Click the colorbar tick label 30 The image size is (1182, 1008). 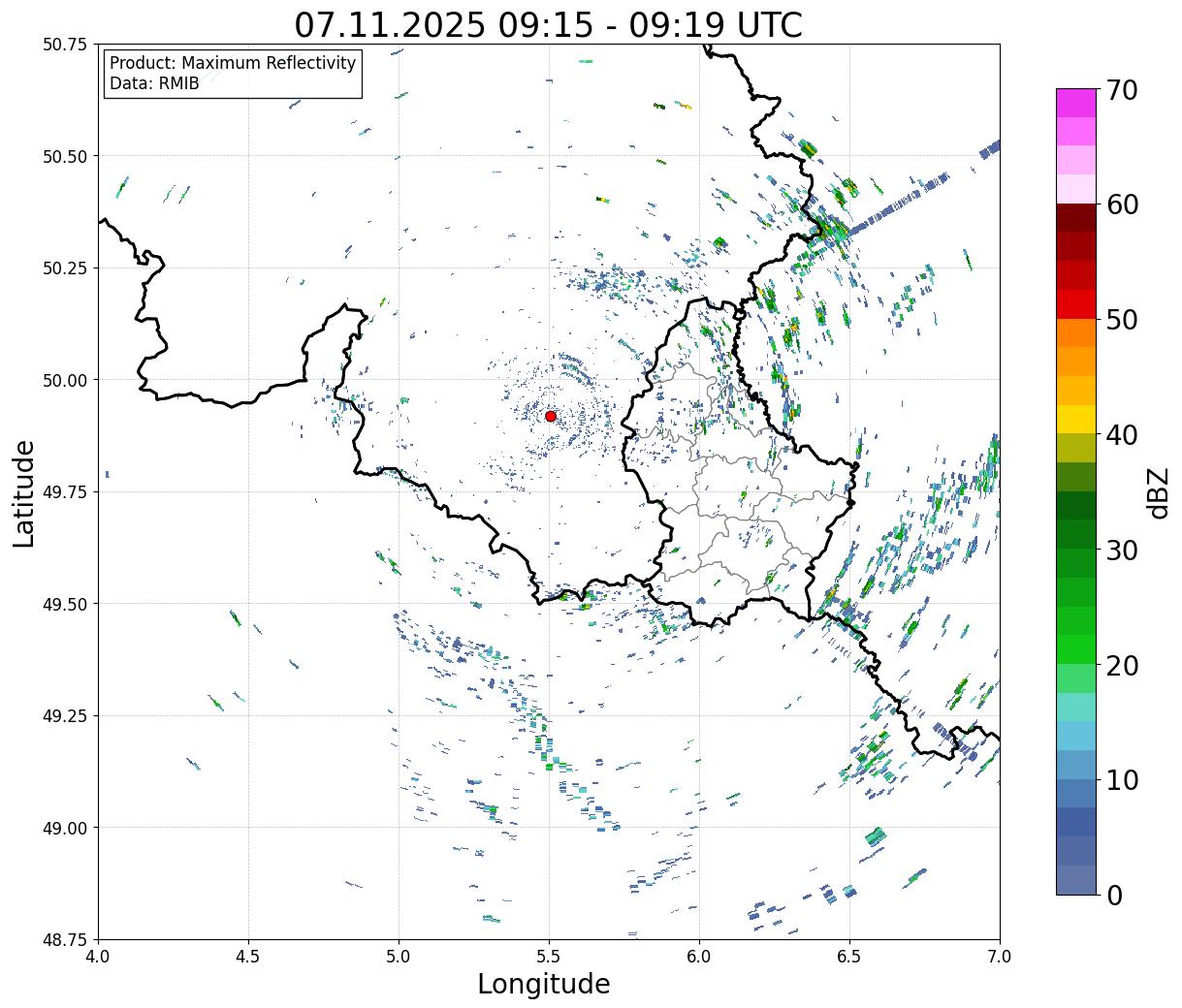(1121, 551)
